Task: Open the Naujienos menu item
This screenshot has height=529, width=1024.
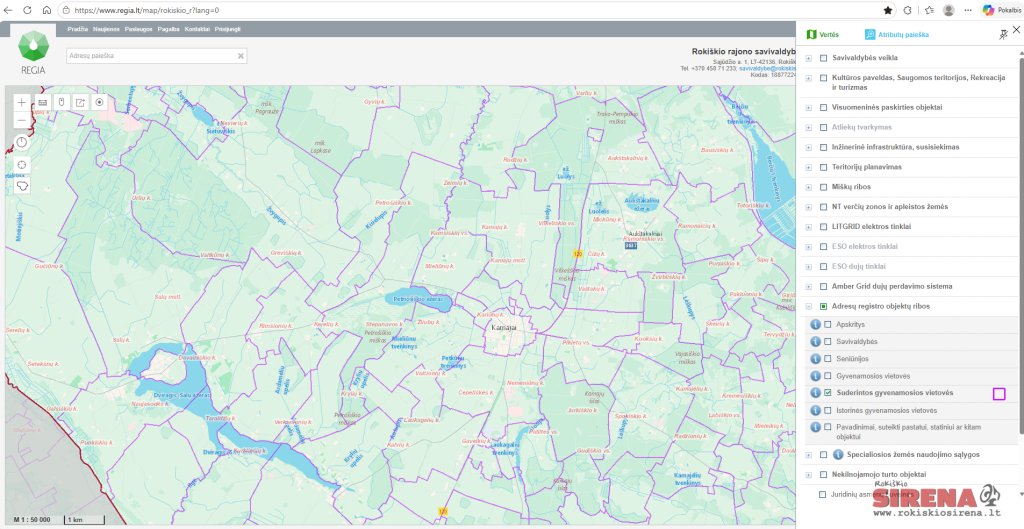Action: point(106,29)
